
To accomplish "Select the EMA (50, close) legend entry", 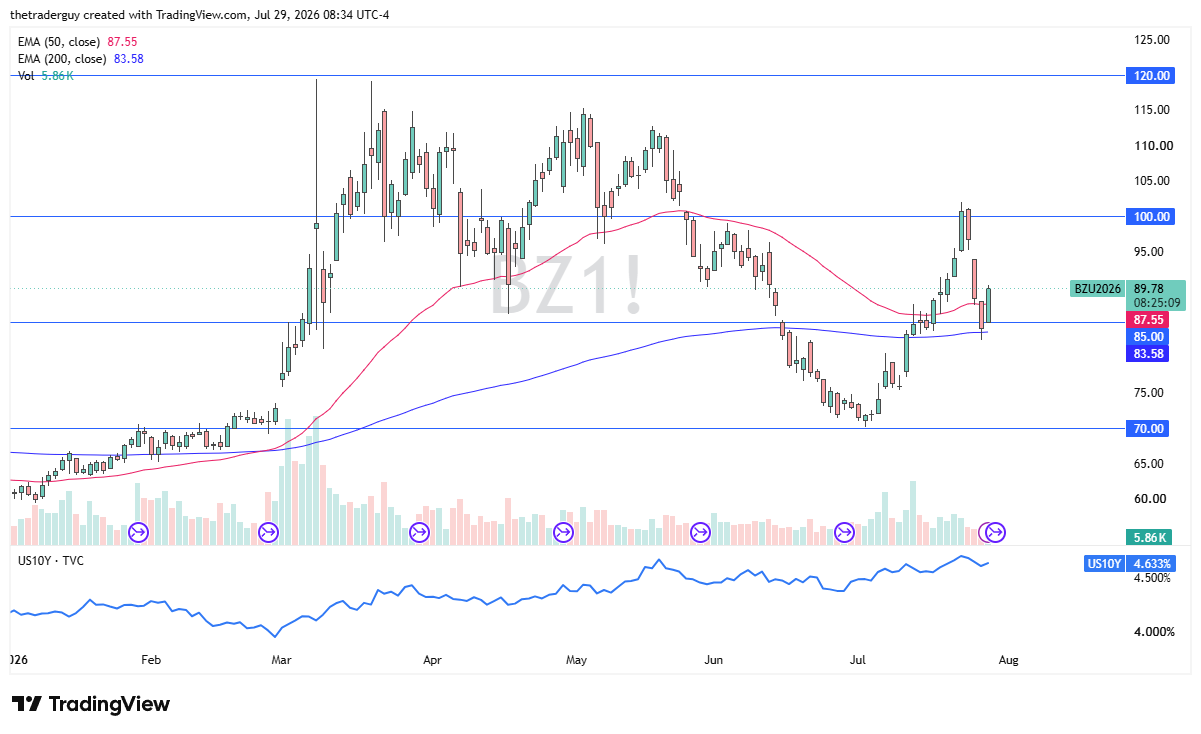I will pyautogui.click(x=78, y=42).
